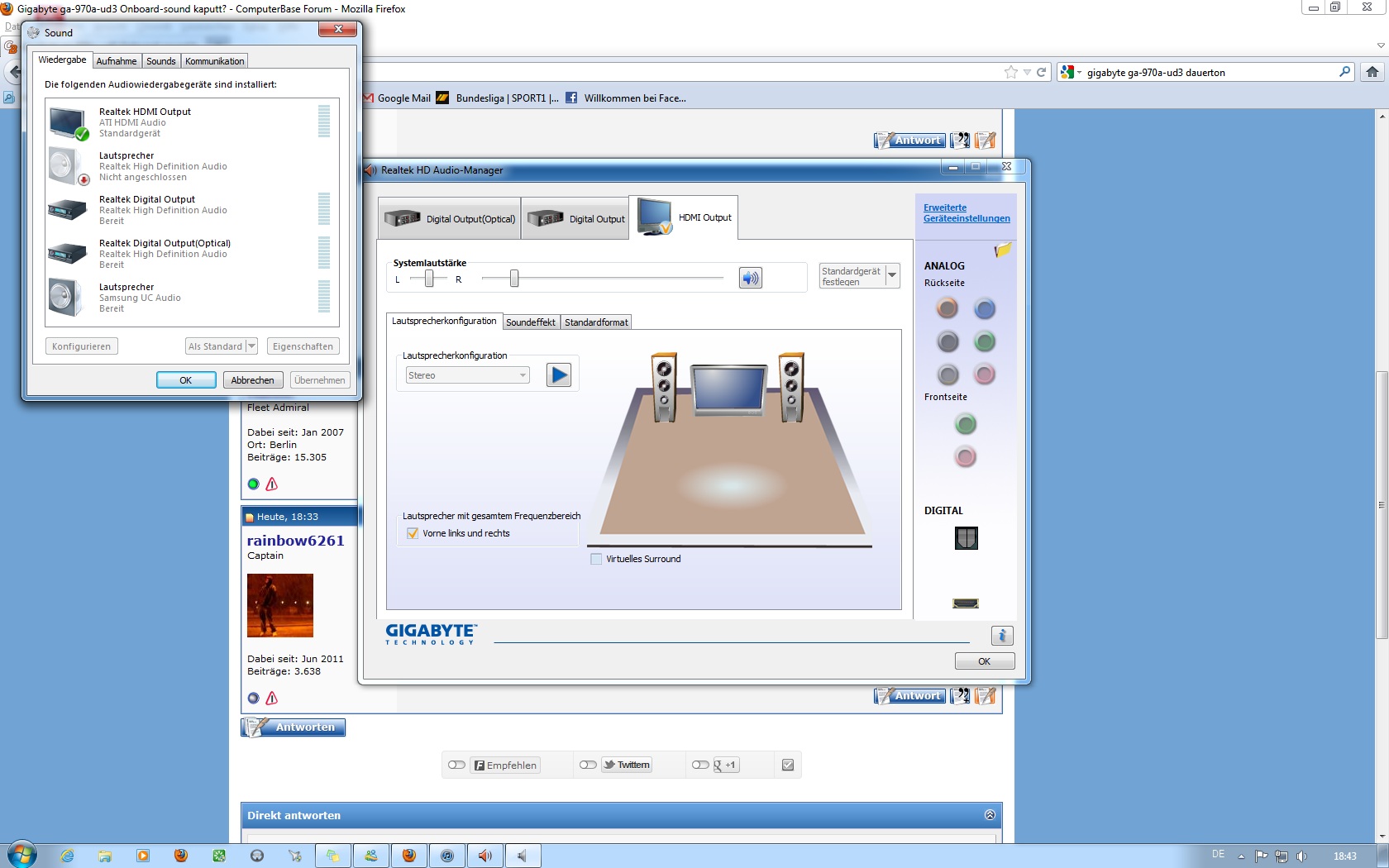Expand the 'Standardgerät festlegen' dropdown arrow
The image size is (1389, 868).
coord(892,275)
